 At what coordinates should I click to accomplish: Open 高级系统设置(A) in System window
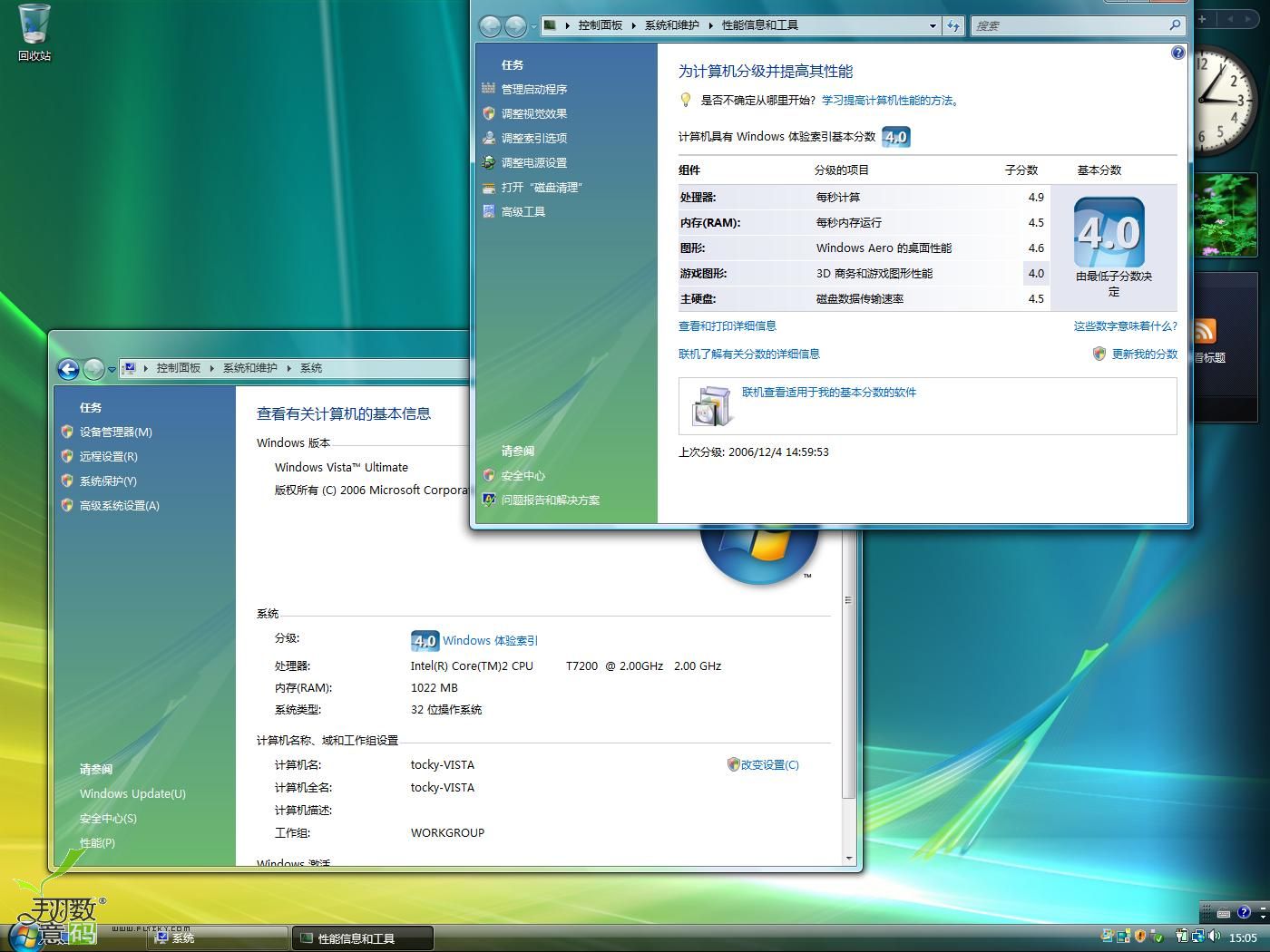(x=120, y=505)
